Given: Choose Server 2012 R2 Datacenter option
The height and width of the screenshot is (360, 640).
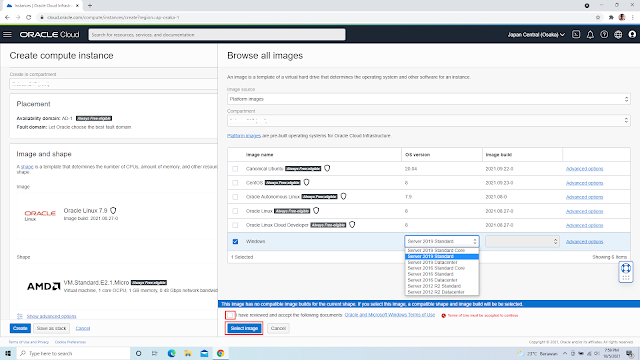Looking at the screenshot, I should [442, 292].
